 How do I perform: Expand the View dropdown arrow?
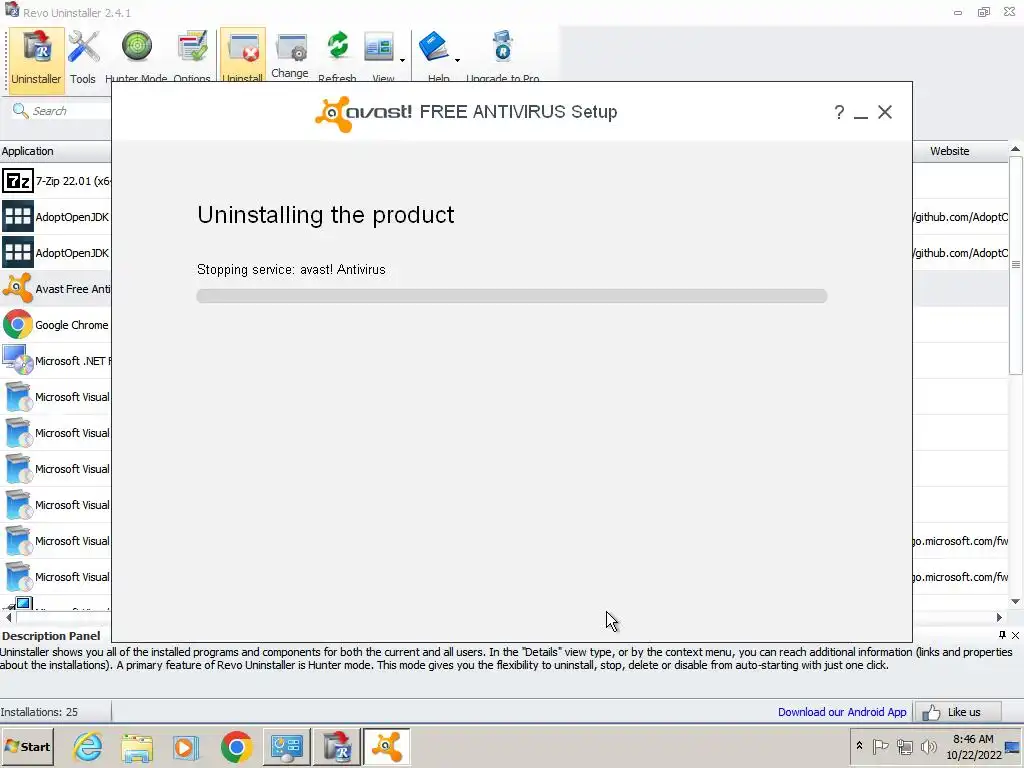(x=402, y=60)
